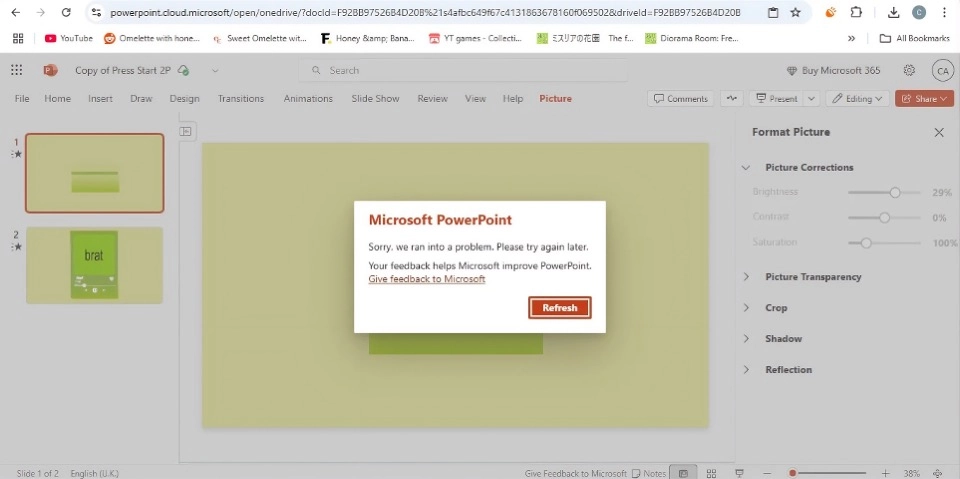Click the Search box in the PowerPoint header
960x479 pixels.
coord(463,70)
